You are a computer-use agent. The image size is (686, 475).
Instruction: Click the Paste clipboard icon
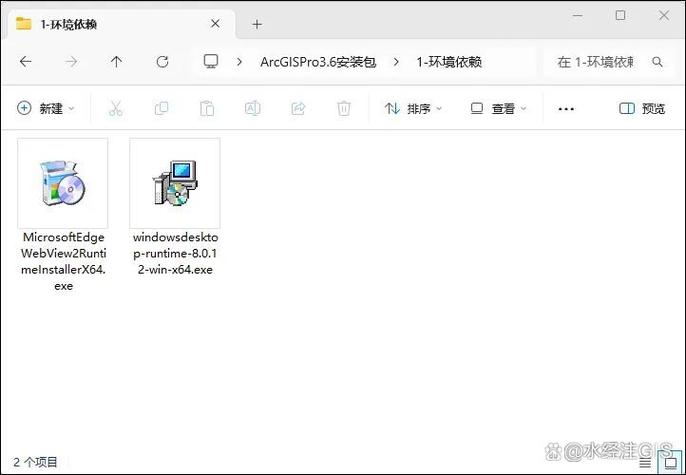pos(207,108)
